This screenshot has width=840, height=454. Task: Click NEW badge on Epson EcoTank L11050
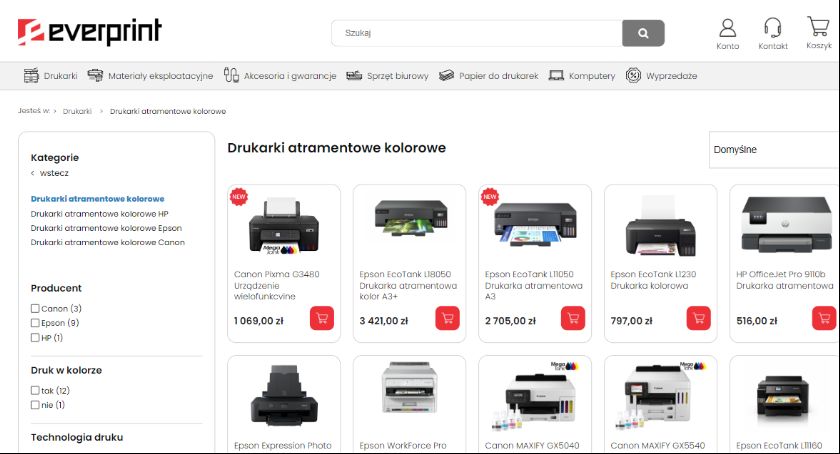490,197
